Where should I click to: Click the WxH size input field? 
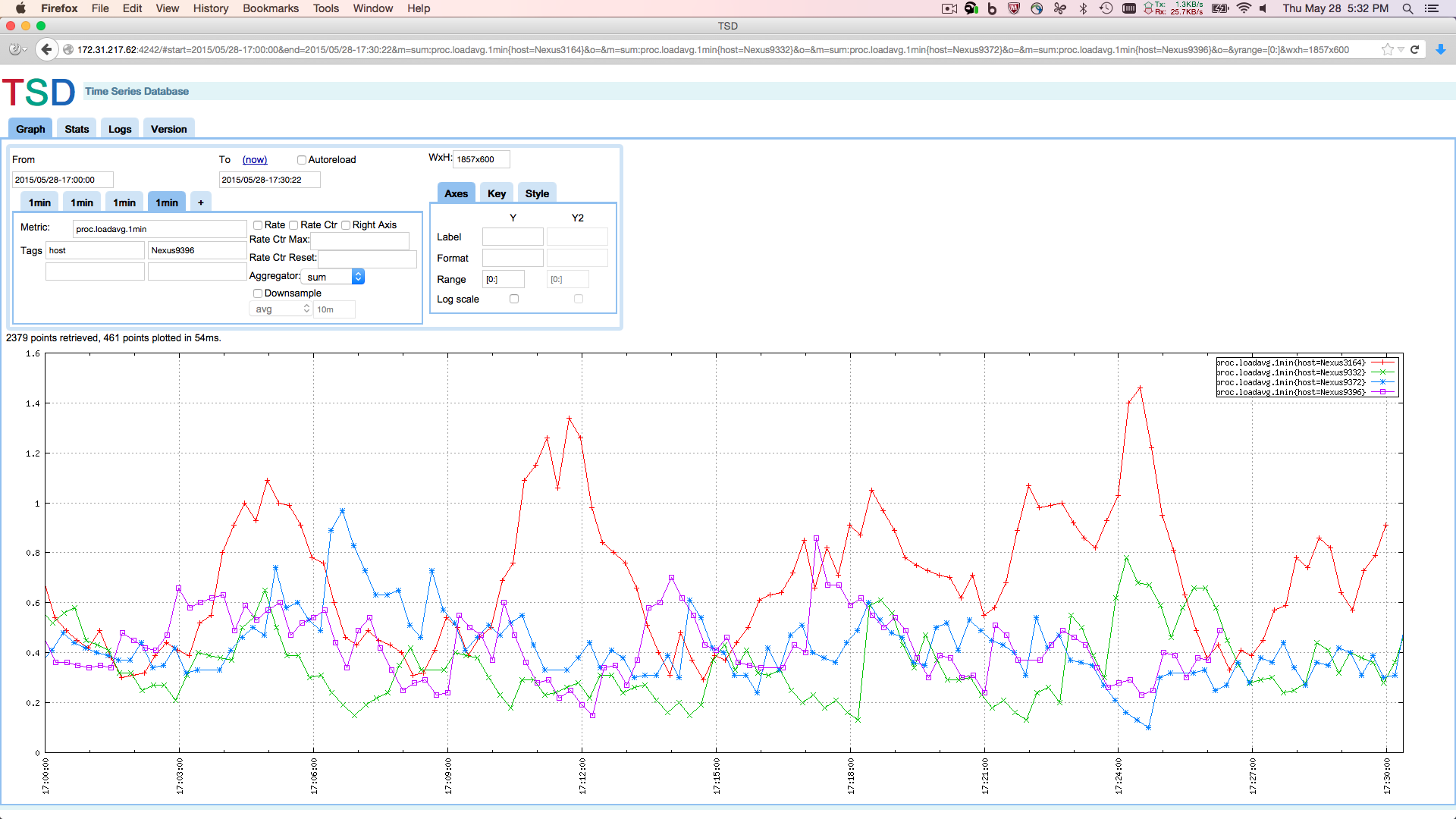(481, 159)
